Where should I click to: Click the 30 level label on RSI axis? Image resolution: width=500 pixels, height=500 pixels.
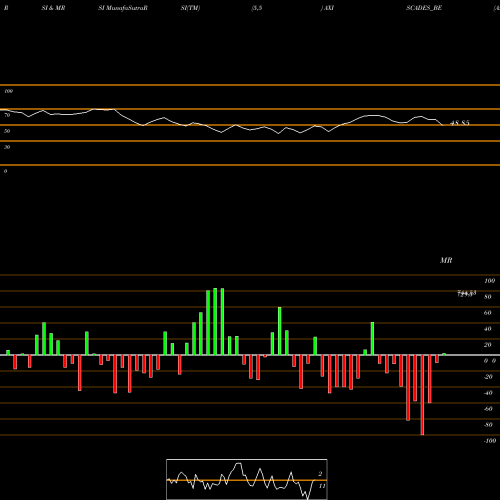tap(7, 147)
